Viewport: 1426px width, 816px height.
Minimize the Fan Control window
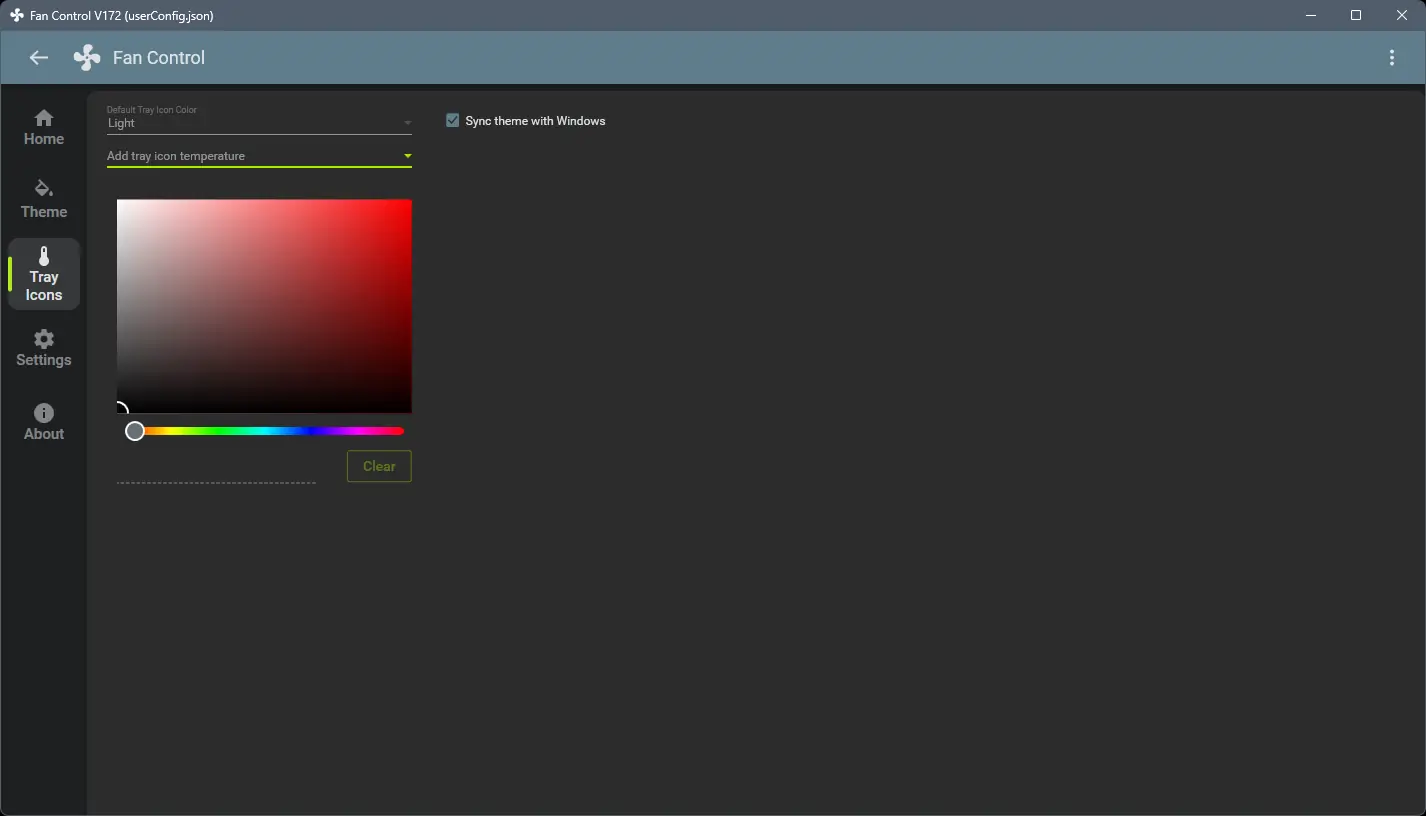tap(1310, 15)
